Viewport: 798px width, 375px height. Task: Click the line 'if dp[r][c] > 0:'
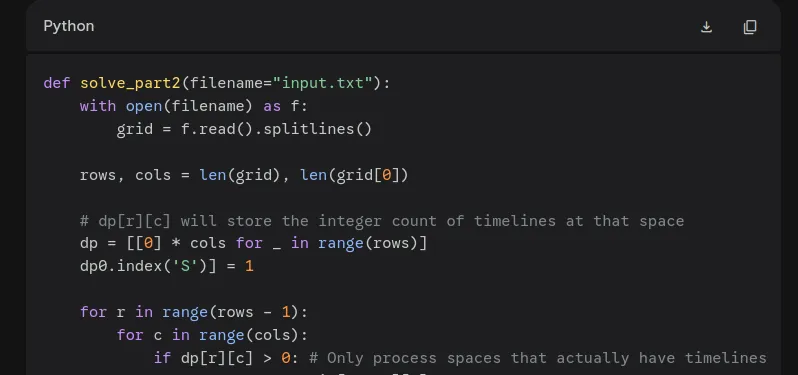226,358
